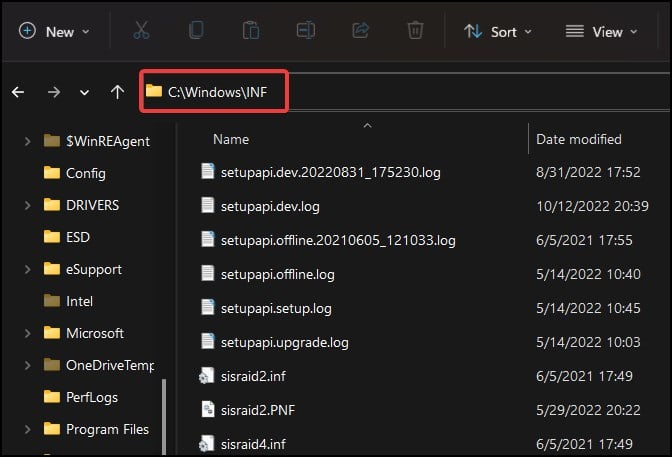Click the gear icon of sisraid2.inf
Image resolution: width=672 pixels, height=457 pixels.
[207, 376]
